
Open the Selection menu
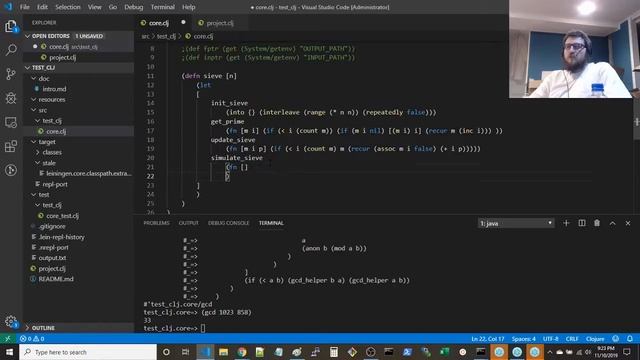(x=68, y=7)
